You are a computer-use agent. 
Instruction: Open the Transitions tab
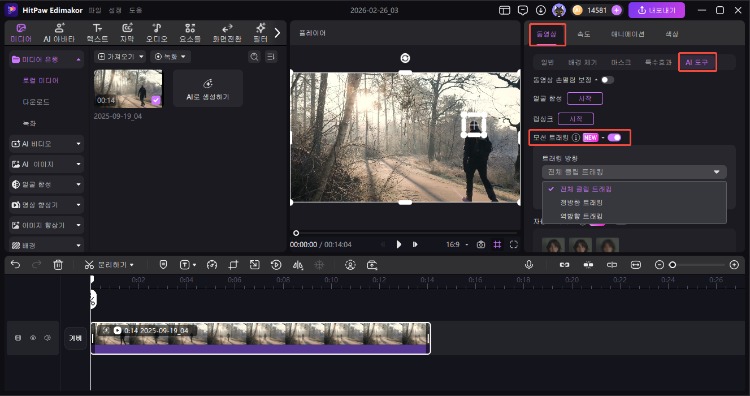click(x=227, y=33)
